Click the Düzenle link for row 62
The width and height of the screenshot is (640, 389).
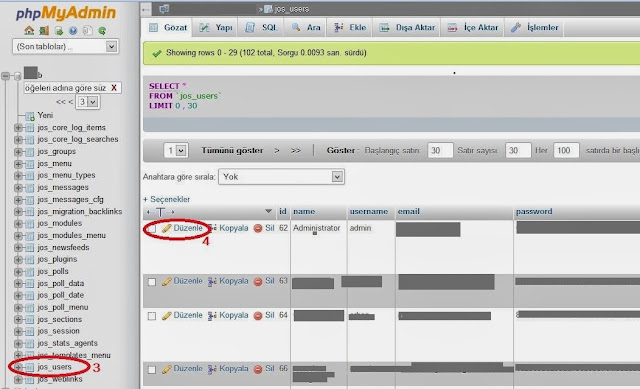click(188, 228)
